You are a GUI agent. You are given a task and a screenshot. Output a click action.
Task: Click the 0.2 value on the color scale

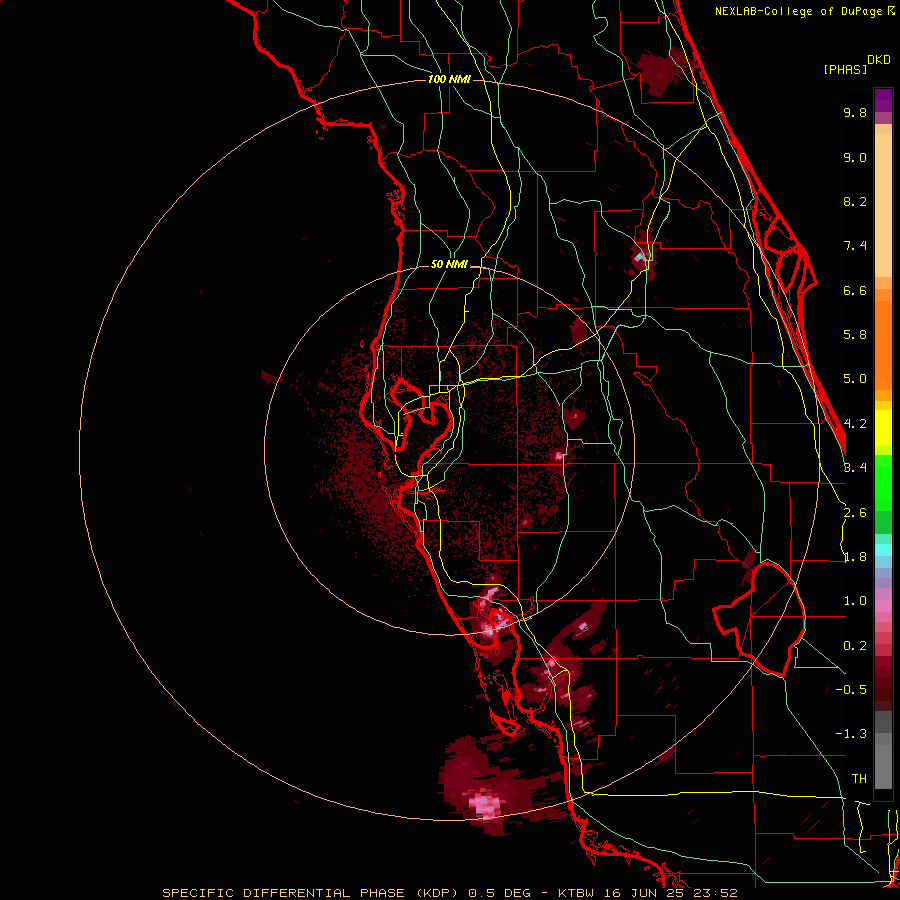[x=855, y=646]
